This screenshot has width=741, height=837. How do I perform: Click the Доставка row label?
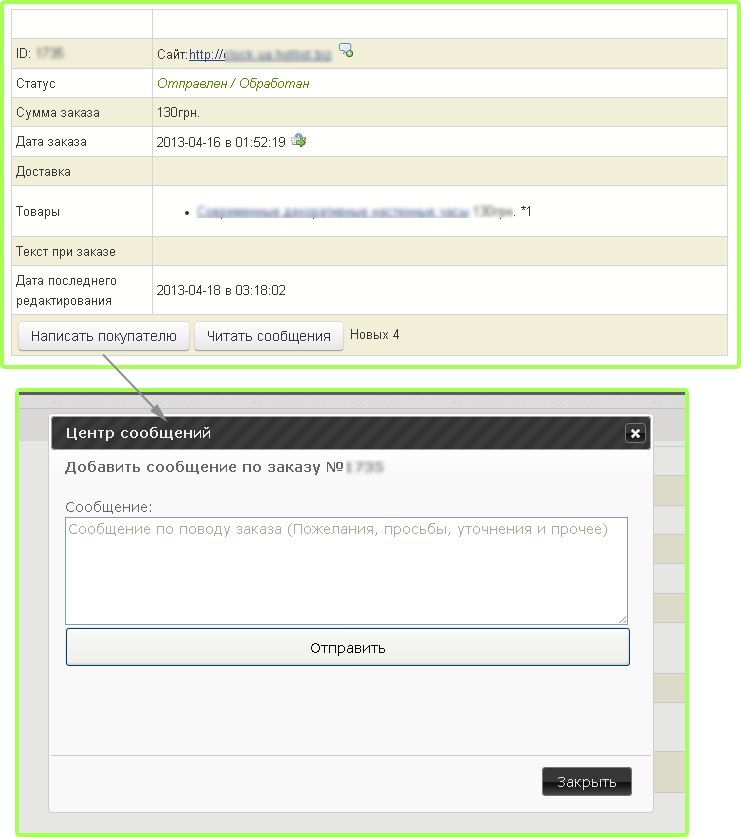click(43, 171)
